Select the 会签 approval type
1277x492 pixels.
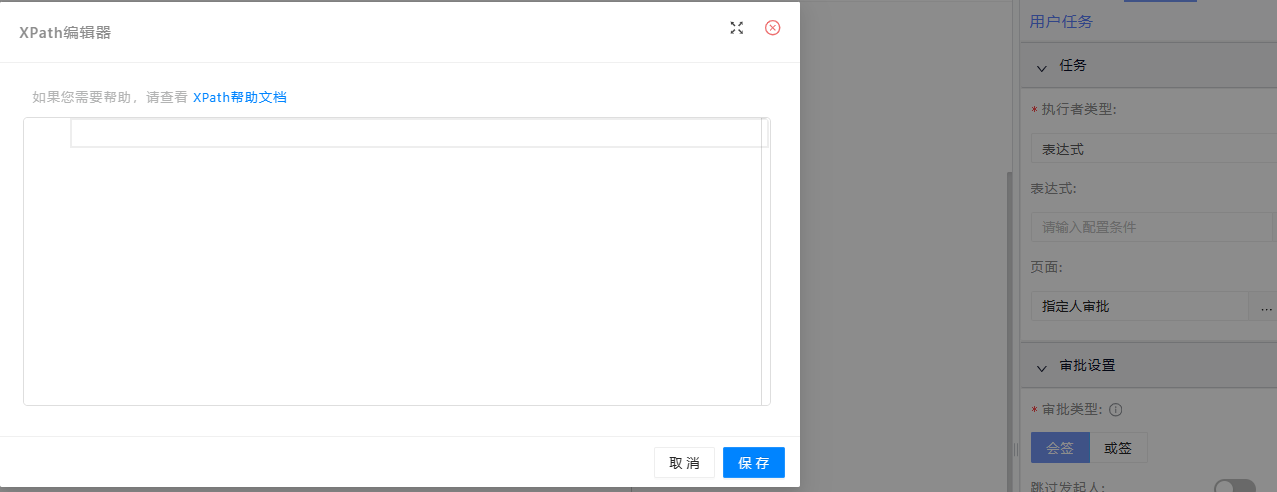click(x=1060, y=448)
